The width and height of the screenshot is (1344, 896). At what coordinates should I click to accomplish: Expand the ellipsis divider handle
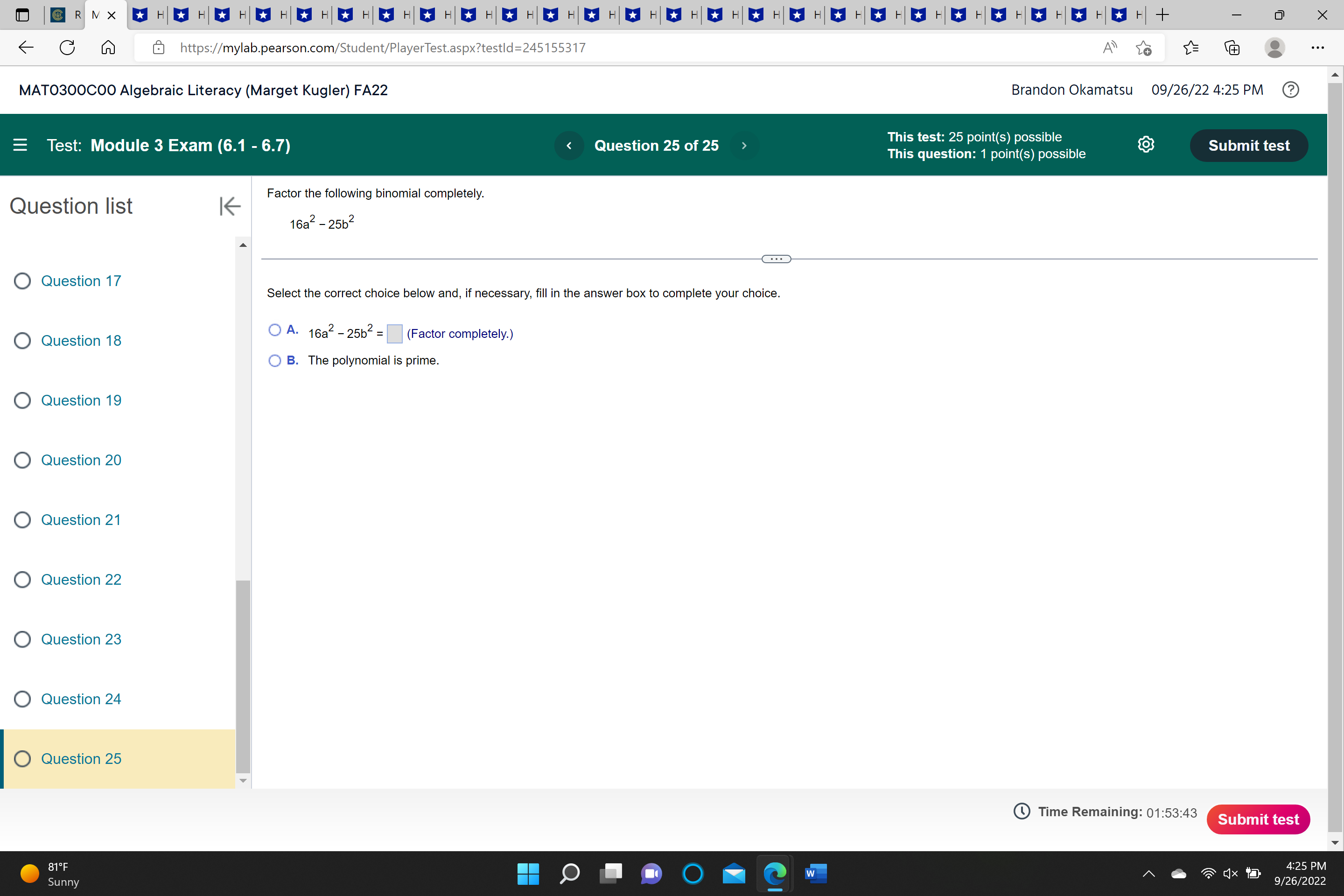tap(776, 259)
